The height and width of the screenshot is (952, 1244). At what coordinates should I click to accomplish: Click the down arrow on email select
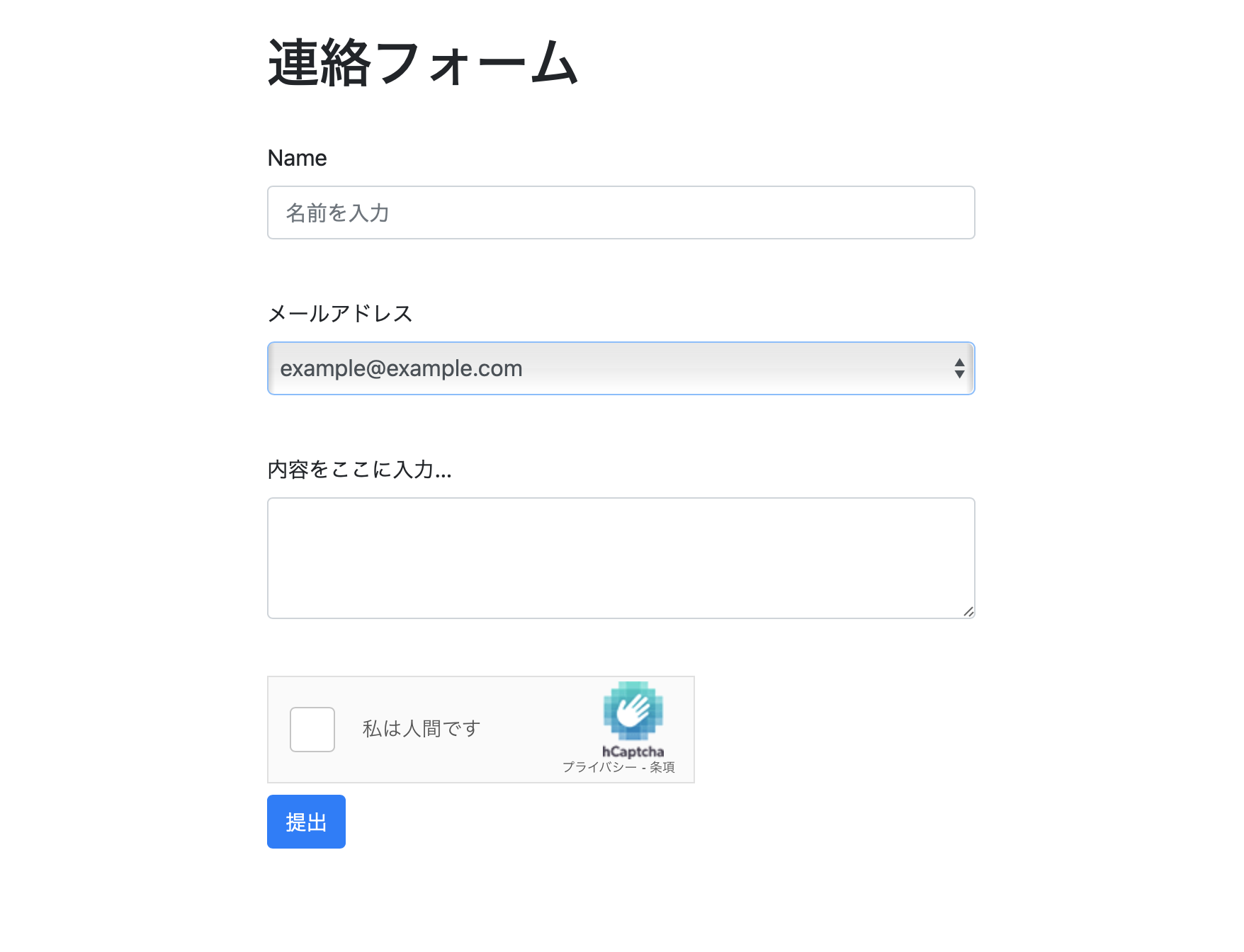click(x=959, y=374)
